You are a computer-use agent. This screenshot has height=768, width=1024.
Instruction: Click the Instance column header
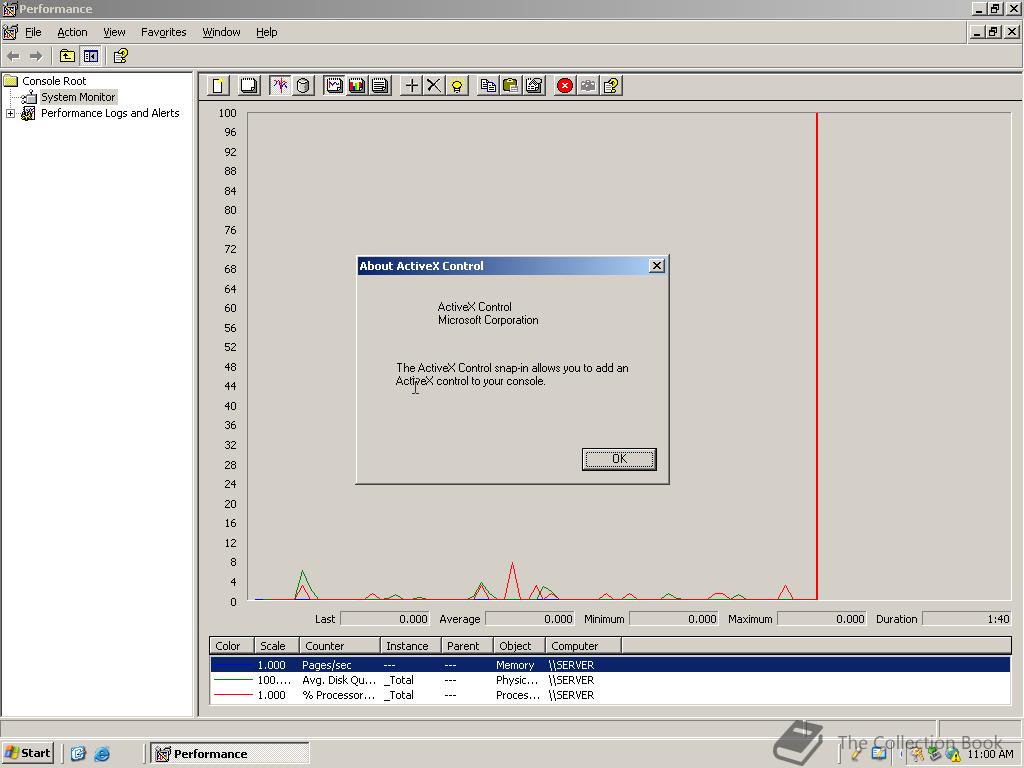pyautogui.click(x=411, y=646)
